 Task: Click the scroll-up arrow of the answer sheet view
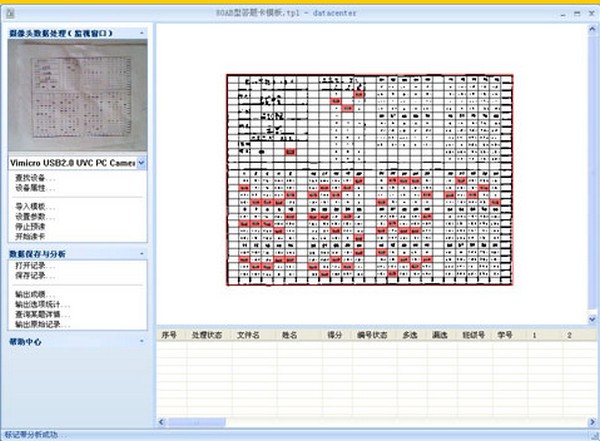coord(592,29)
